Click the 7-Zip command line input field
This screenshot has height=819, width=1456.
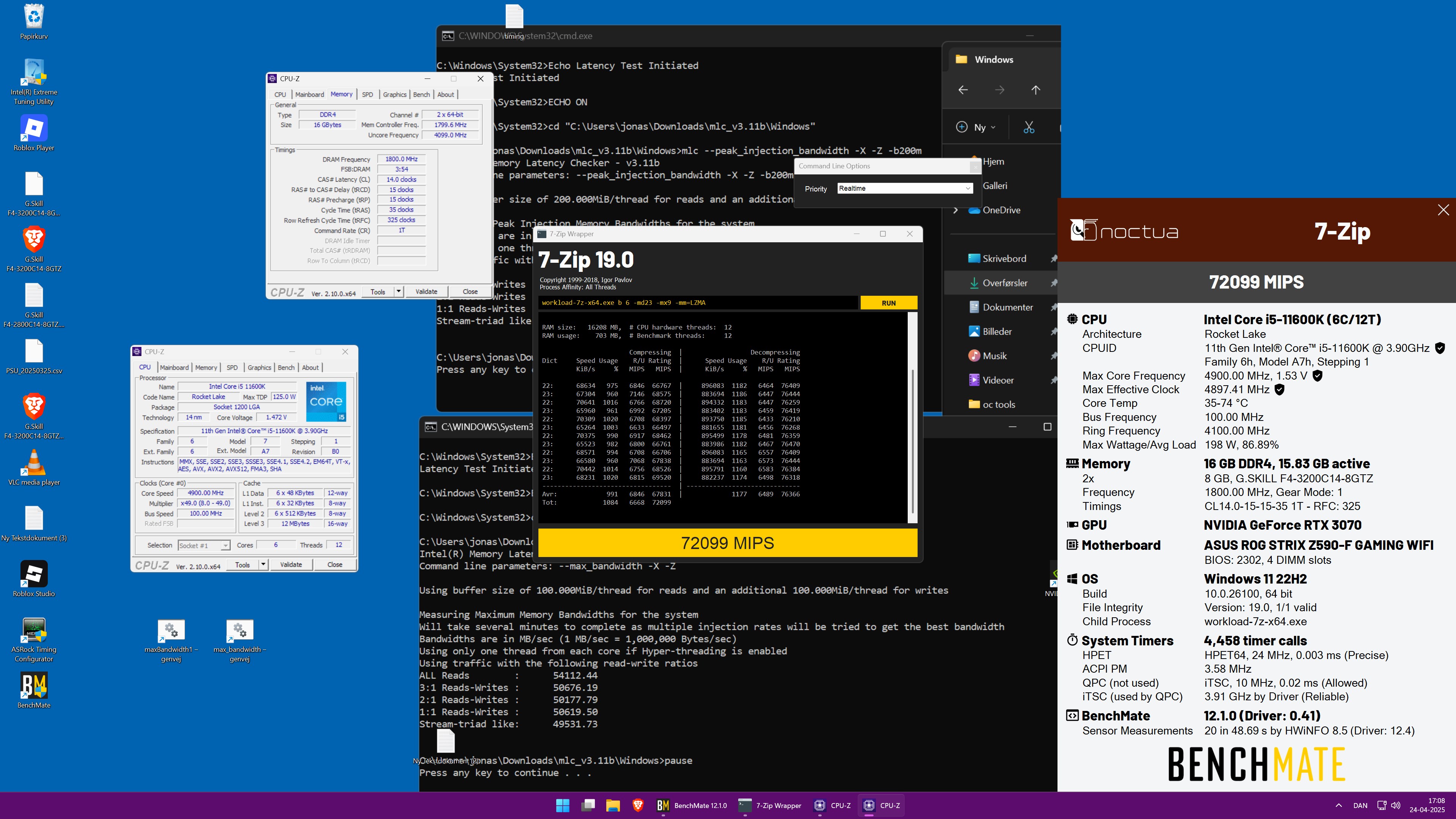(x=698, y=303)
